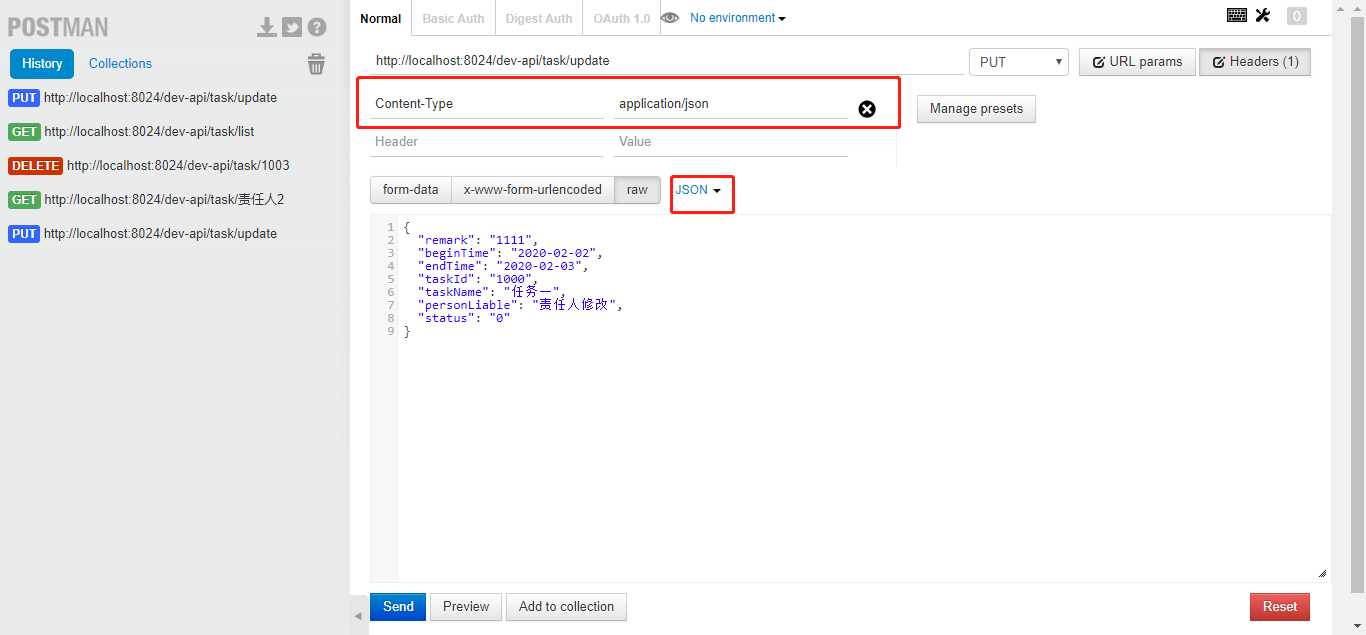Open the Twitter icon next to the Postman logo
The width and height of the screenshot is (1366, 635).
292,27
